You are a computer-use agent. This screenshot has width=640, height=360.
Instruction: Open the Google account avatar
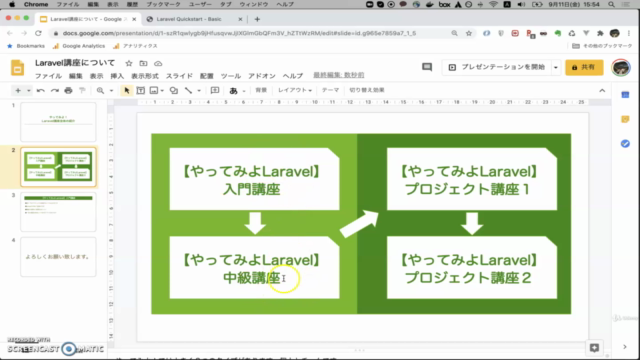point(620,67)
